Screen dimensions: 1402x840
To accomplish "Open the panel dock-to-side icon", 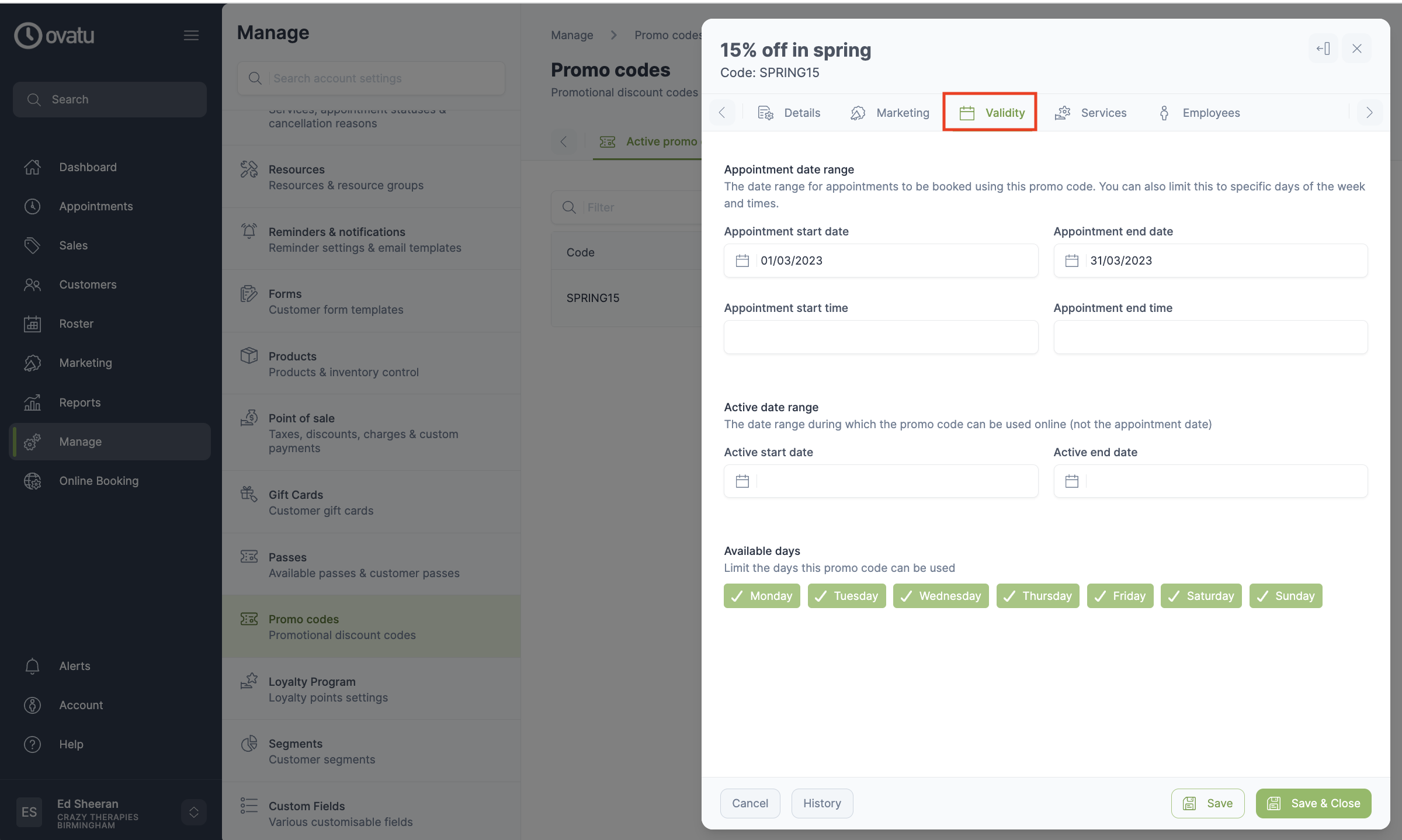I will 1323,48.
